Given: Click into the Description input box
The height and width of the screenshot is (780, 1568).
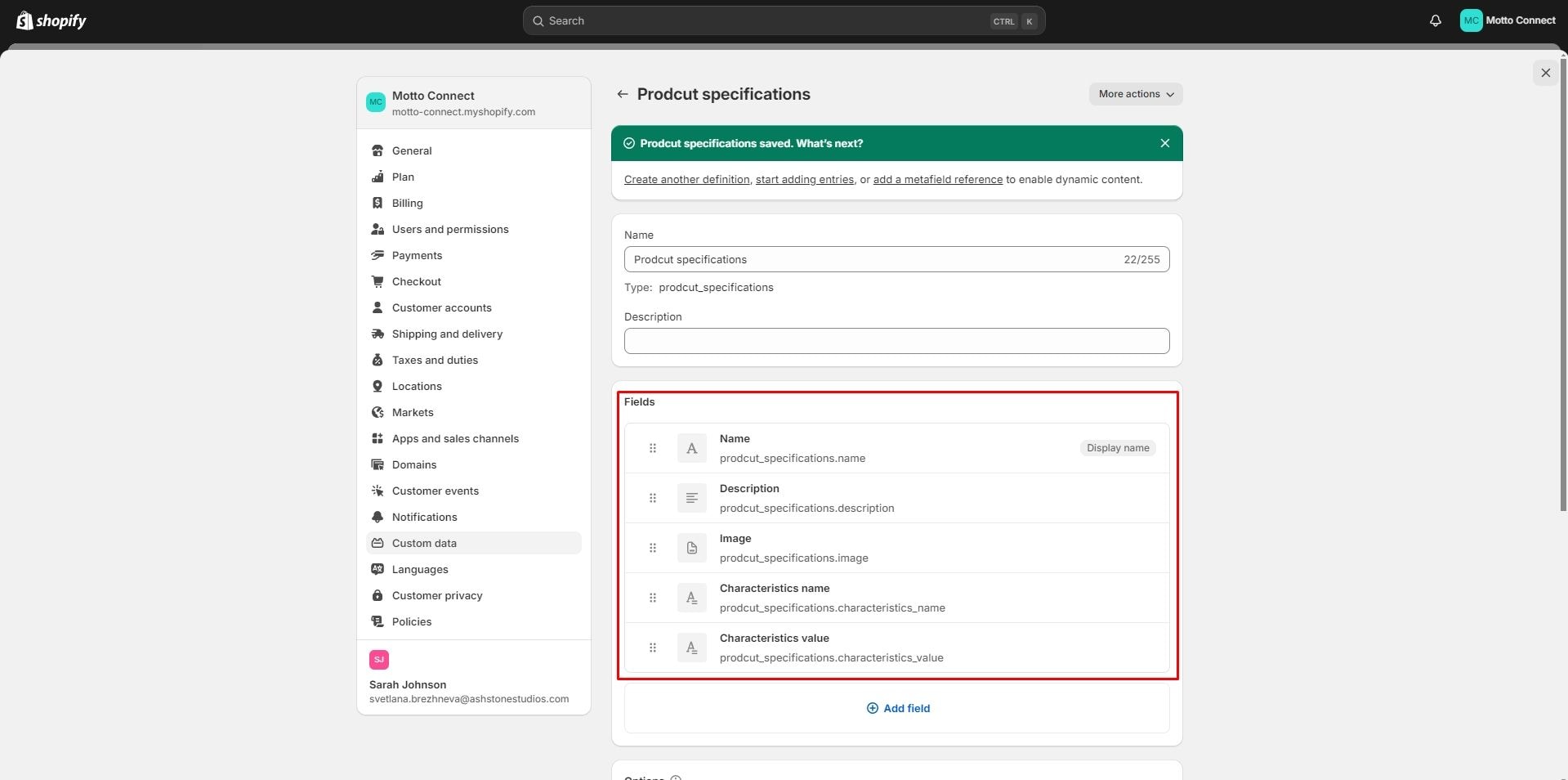Looking at the screenshot, I should tap(896, 341).
